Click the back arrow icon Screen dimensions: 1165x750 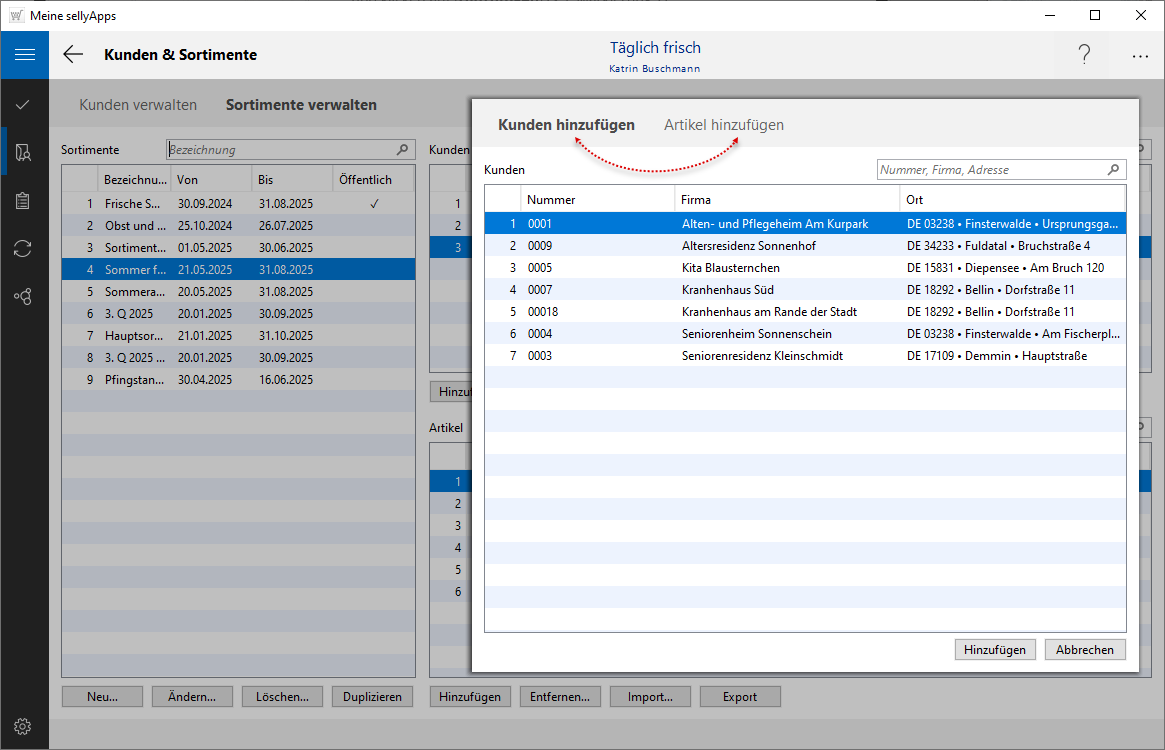[73, 55]
